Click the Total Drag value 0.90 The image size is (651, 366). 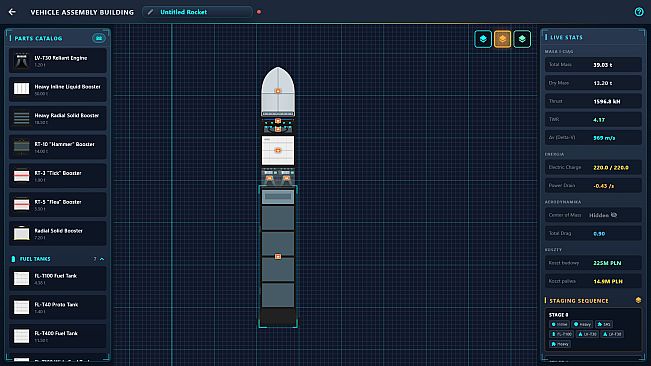[x=599, y=233]
